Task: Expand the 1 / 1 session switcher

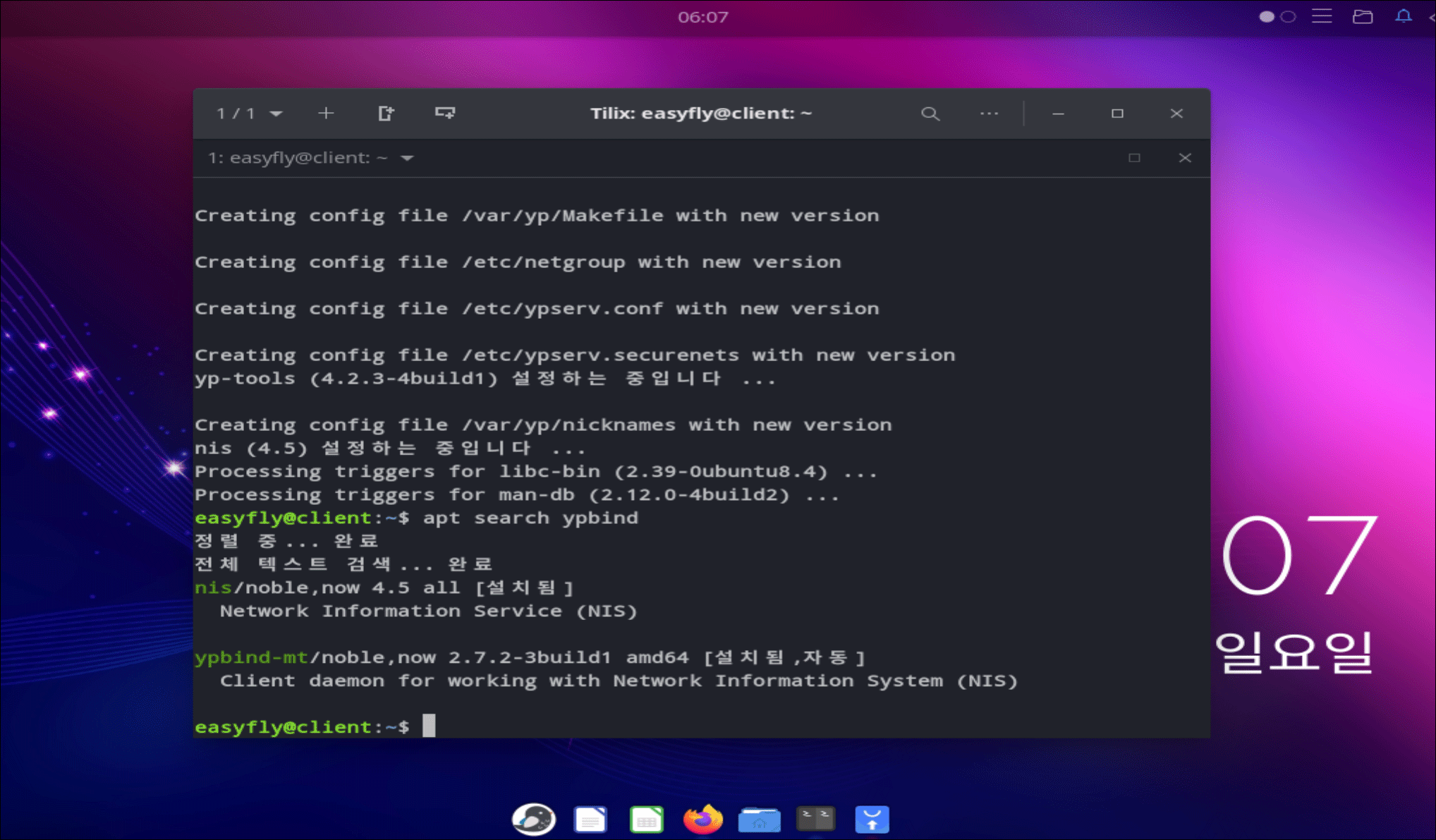Action: pyautogui.click(x=249, y=114)
